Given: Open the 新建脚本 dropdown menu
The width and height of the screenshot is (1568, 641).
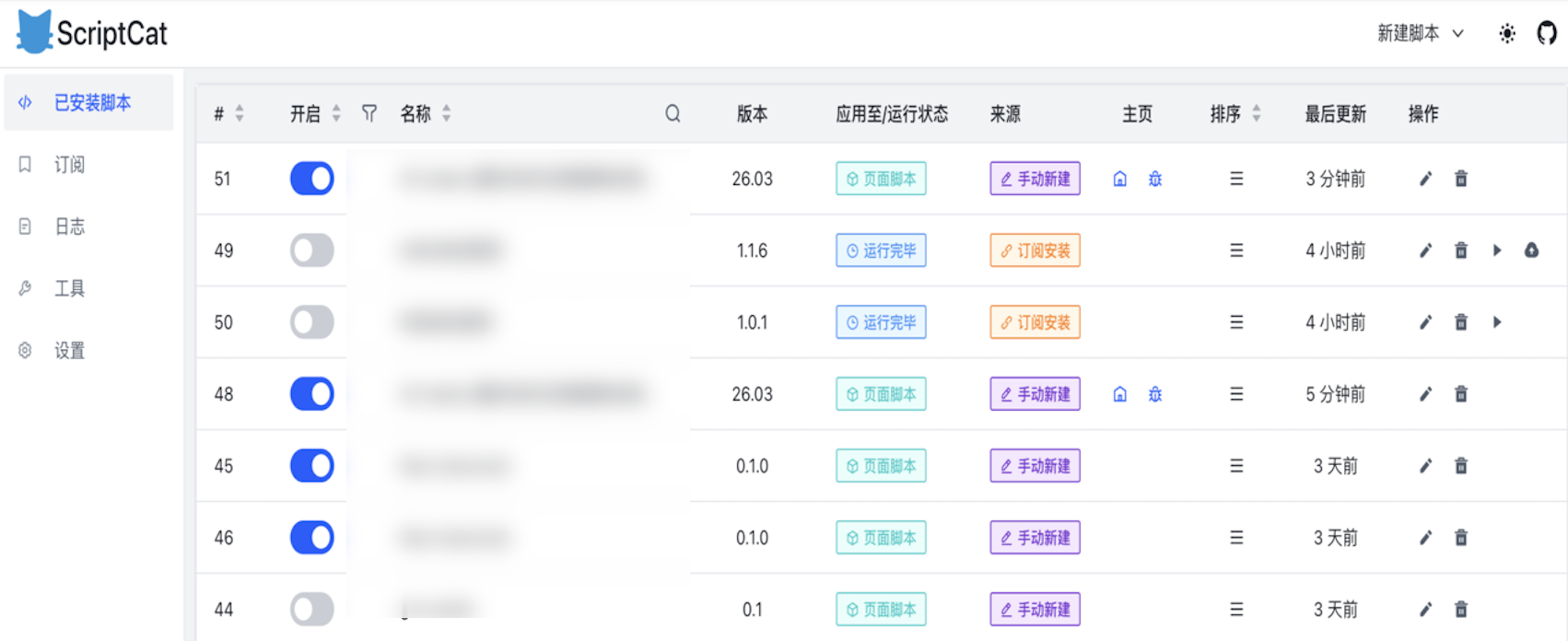Looking at the screenshot, I should 1420,33.
